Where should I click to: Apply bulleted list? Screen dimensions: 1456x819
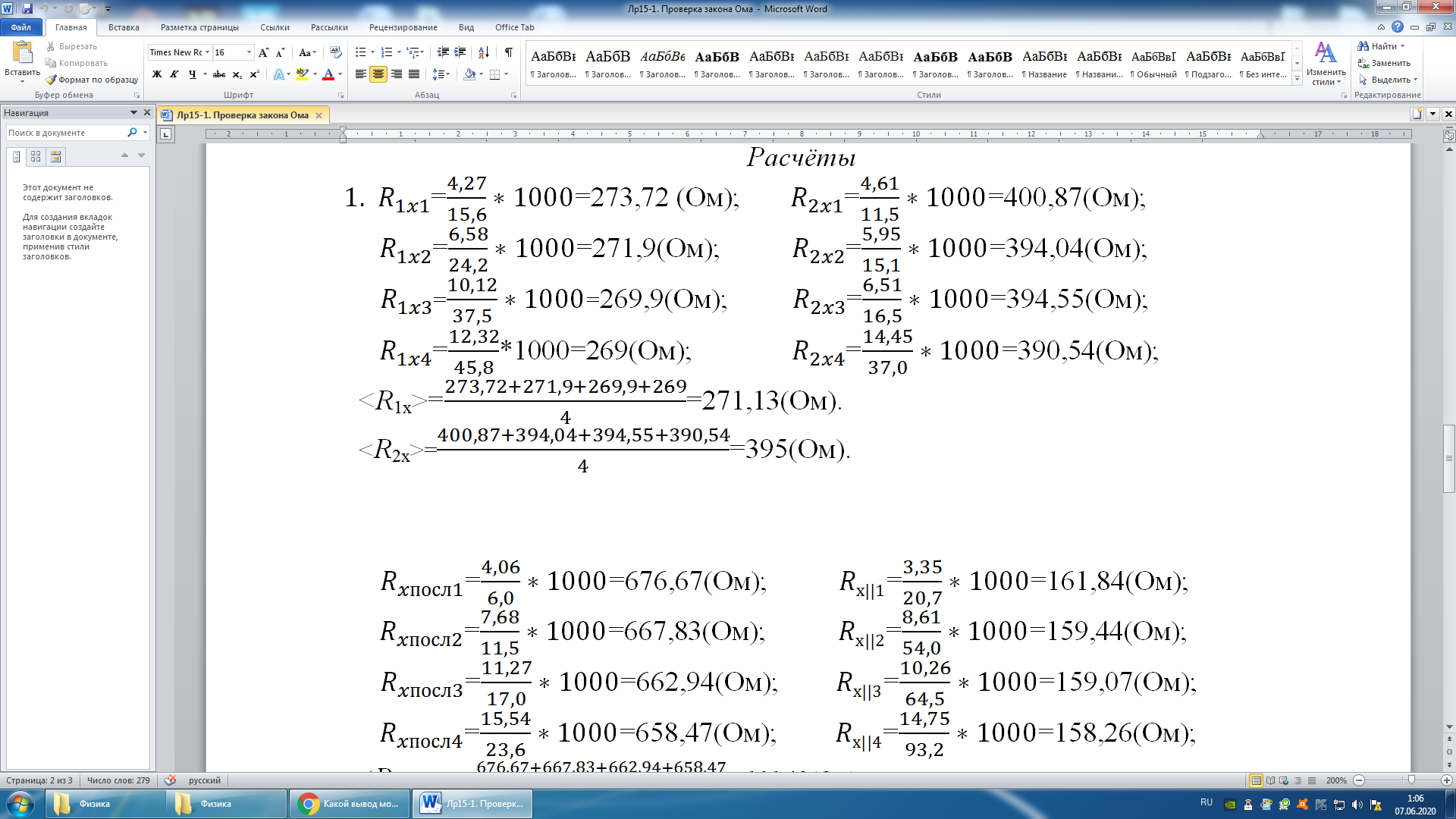click(x=360, y=52)
